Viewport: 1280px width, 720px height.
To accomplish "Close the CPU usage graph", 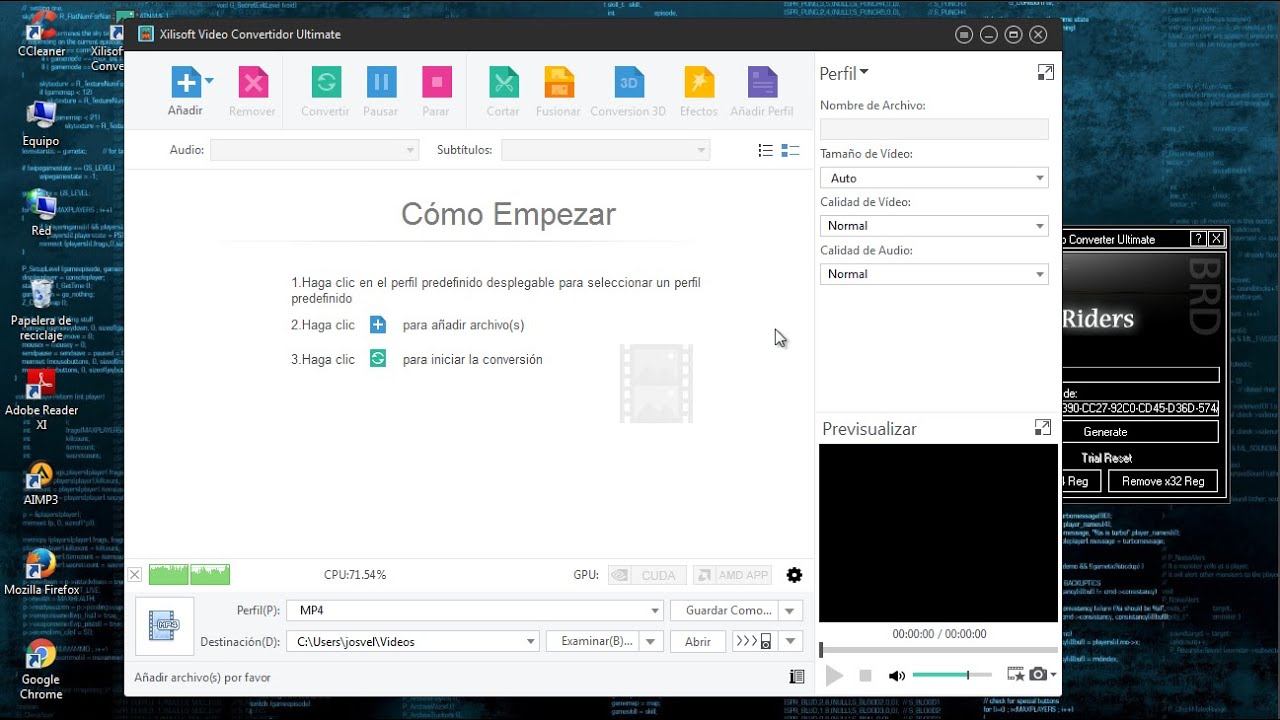I will 135,575.
